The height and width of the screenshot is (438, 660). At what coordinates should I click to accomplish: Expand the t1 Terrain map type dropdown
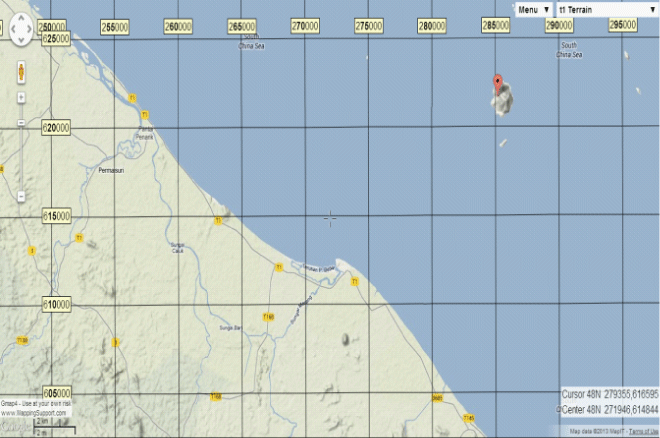click(x=607, y=9)
